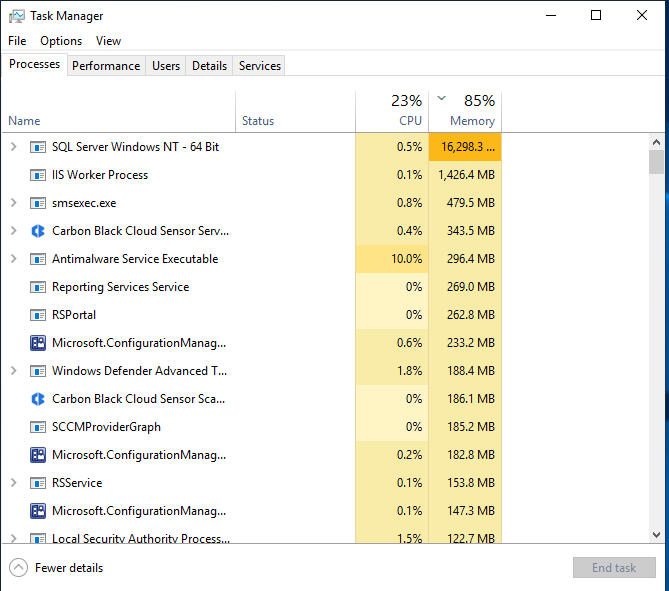Expand Carbon Black Cloud Sensor Serv... row
The image size is (669, 591).
point(14,231)
